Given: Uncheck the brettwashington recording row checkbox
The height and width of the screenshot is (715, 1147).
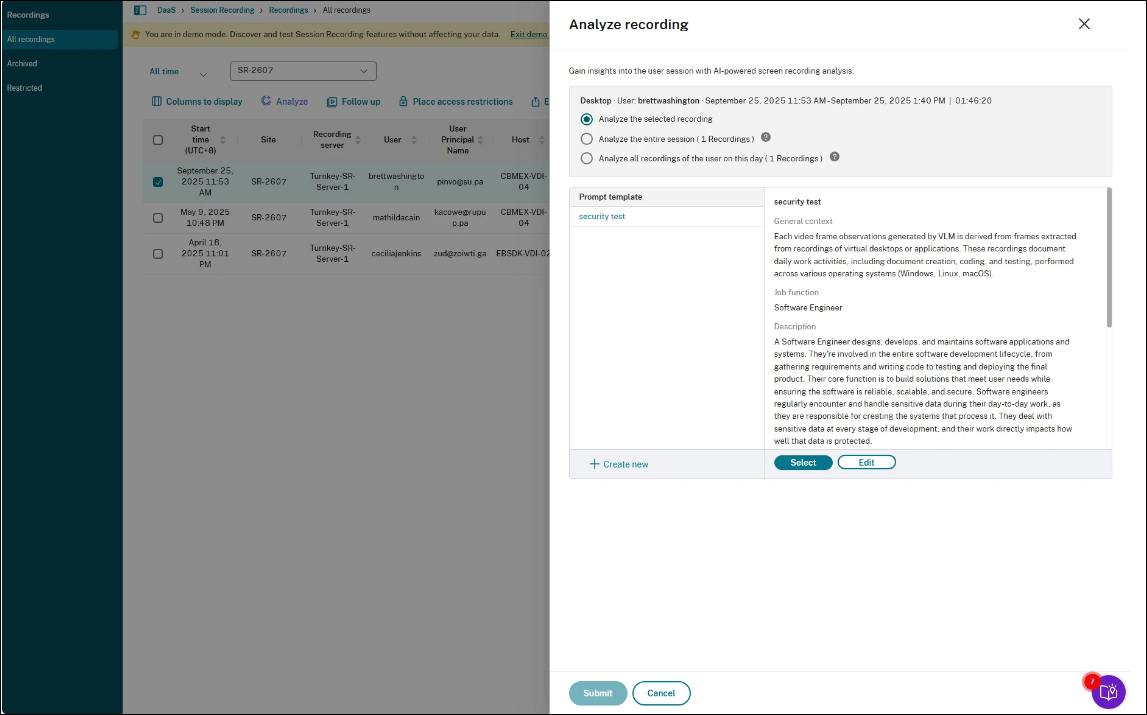Looking at the screenshot, I should pos(158,181).
